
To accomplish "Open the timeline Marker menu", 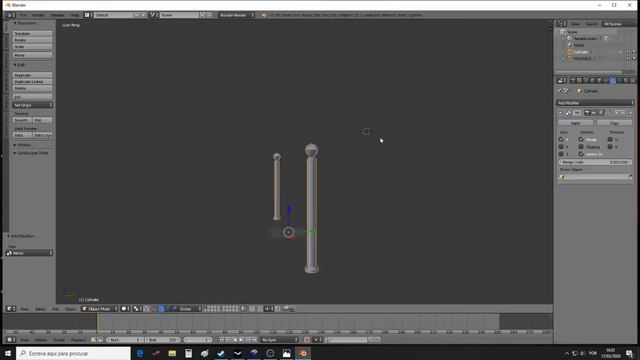I will pyautogui.click(x=41, y=340).
